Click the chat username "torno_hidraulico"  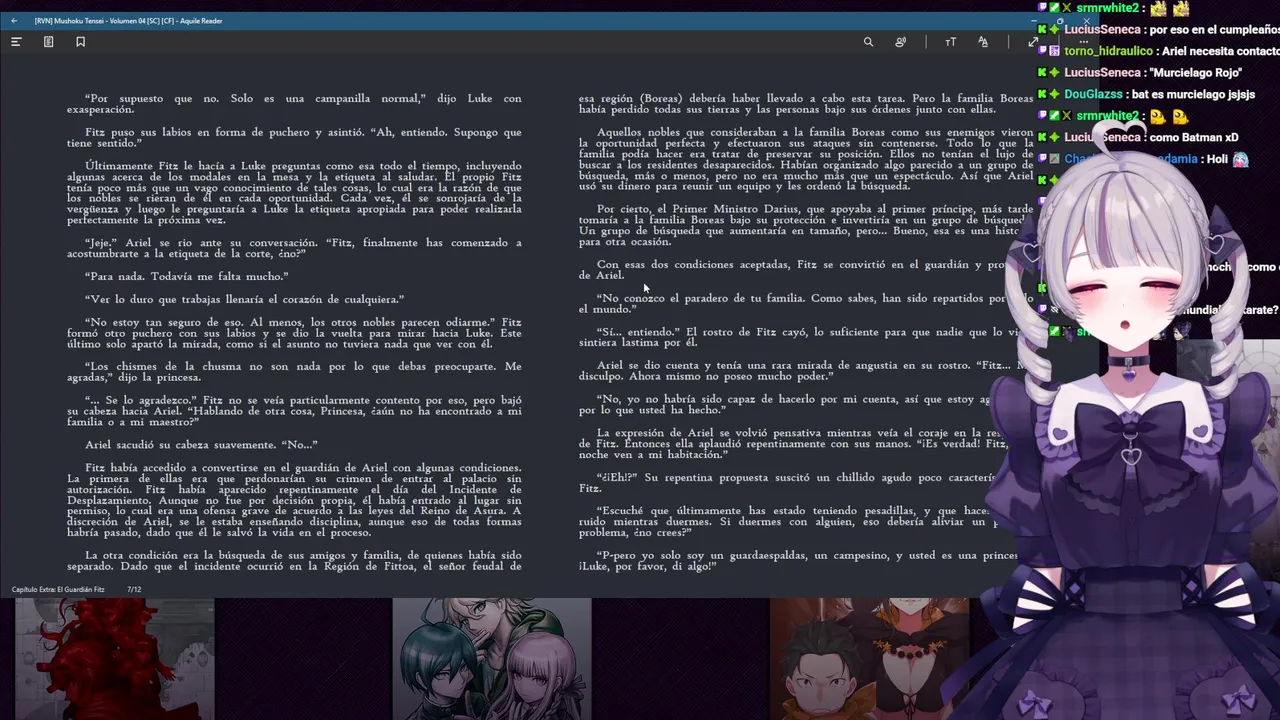1109,51
